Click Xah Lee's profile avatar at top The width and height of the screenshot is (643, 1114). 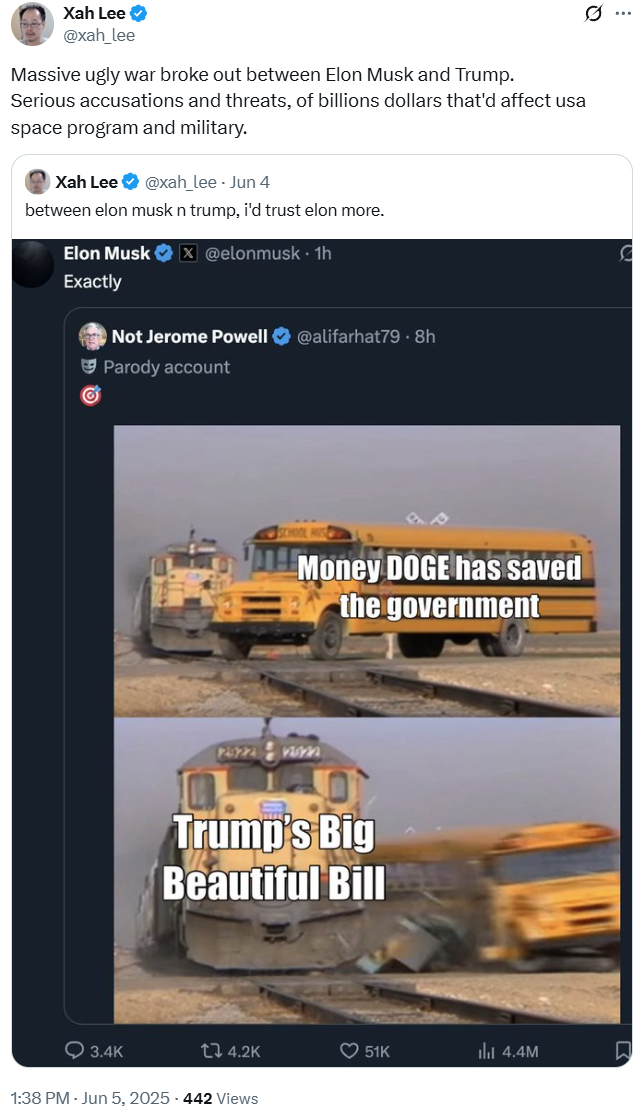point(32,24)
